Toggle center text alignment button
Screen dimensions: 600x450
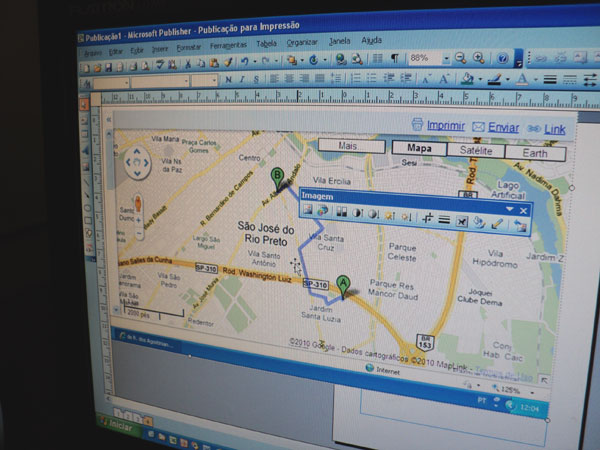click(x=289, y=78)
